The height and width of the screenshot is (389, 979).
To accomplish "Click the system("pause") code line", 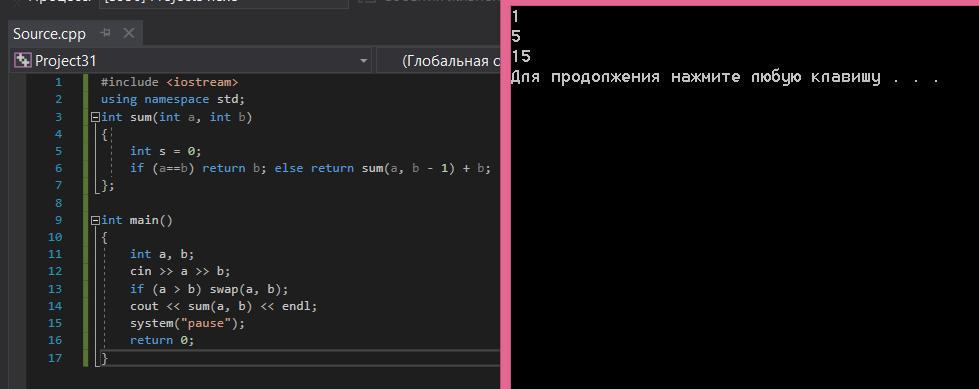I will tap(187, 323).
